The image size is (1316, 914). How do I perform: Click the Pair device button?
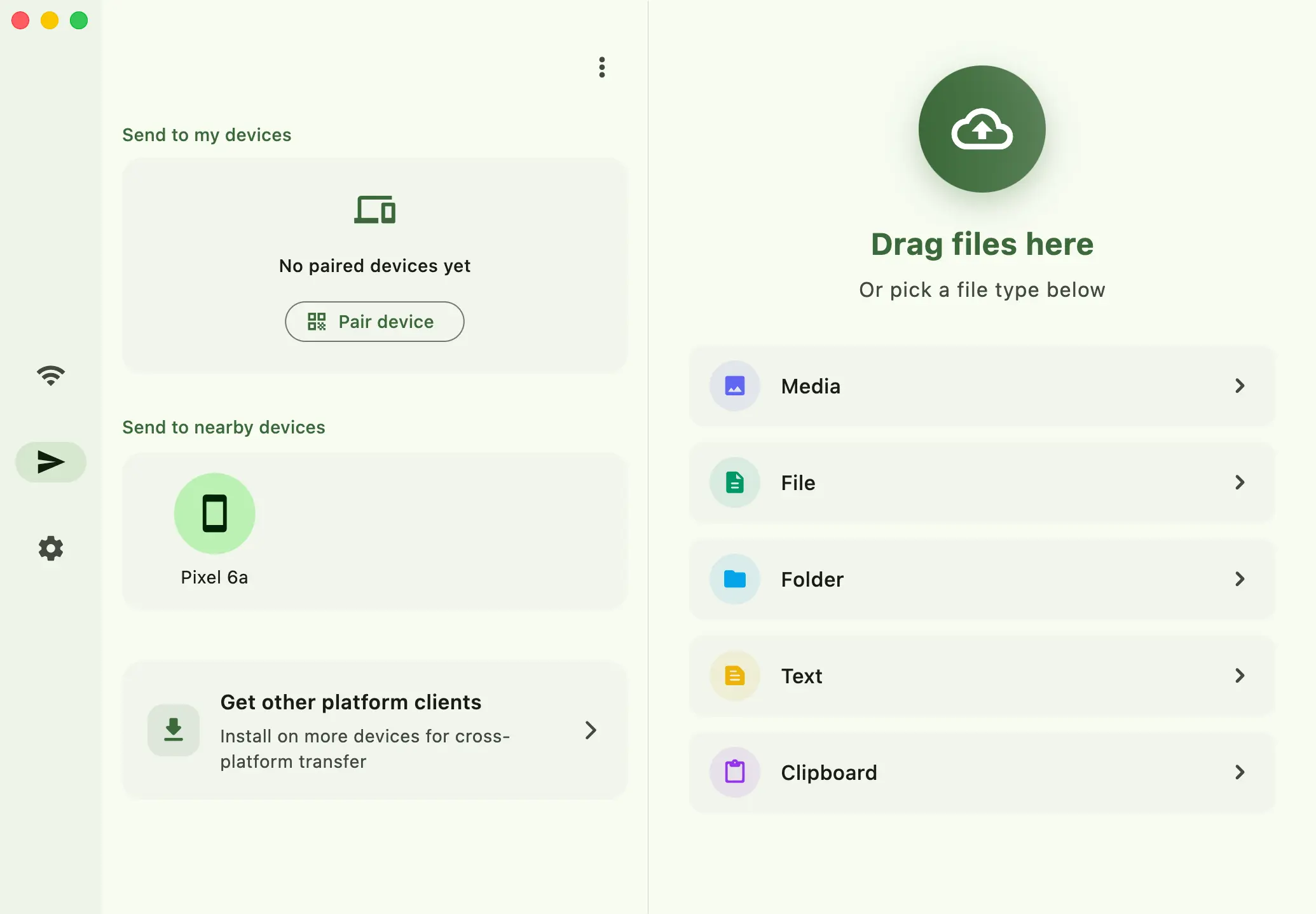pos(374,322)
